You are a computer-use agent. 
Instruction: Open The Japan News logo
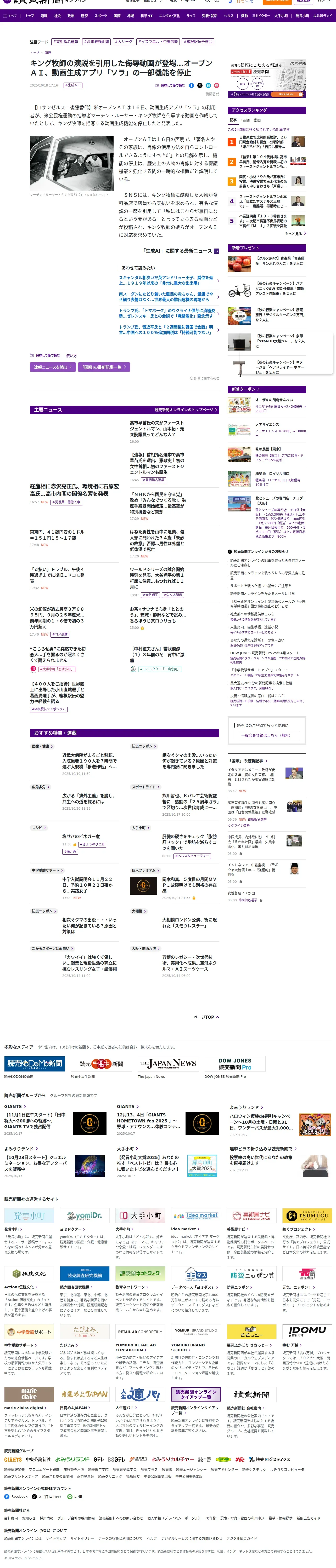(168, 1063)
